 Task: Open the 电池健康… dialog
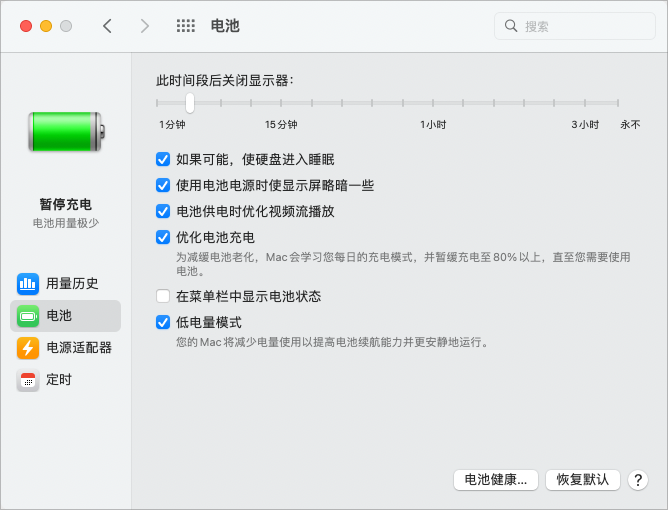[x=496, y=480]
